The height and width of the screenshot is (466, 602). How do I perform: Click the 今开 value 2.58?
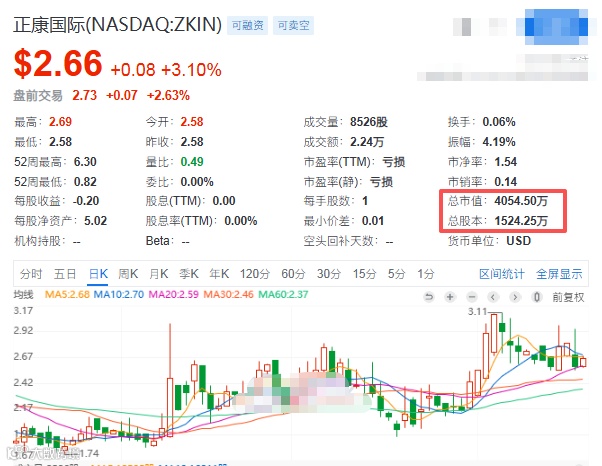click(x=192, y=122)
